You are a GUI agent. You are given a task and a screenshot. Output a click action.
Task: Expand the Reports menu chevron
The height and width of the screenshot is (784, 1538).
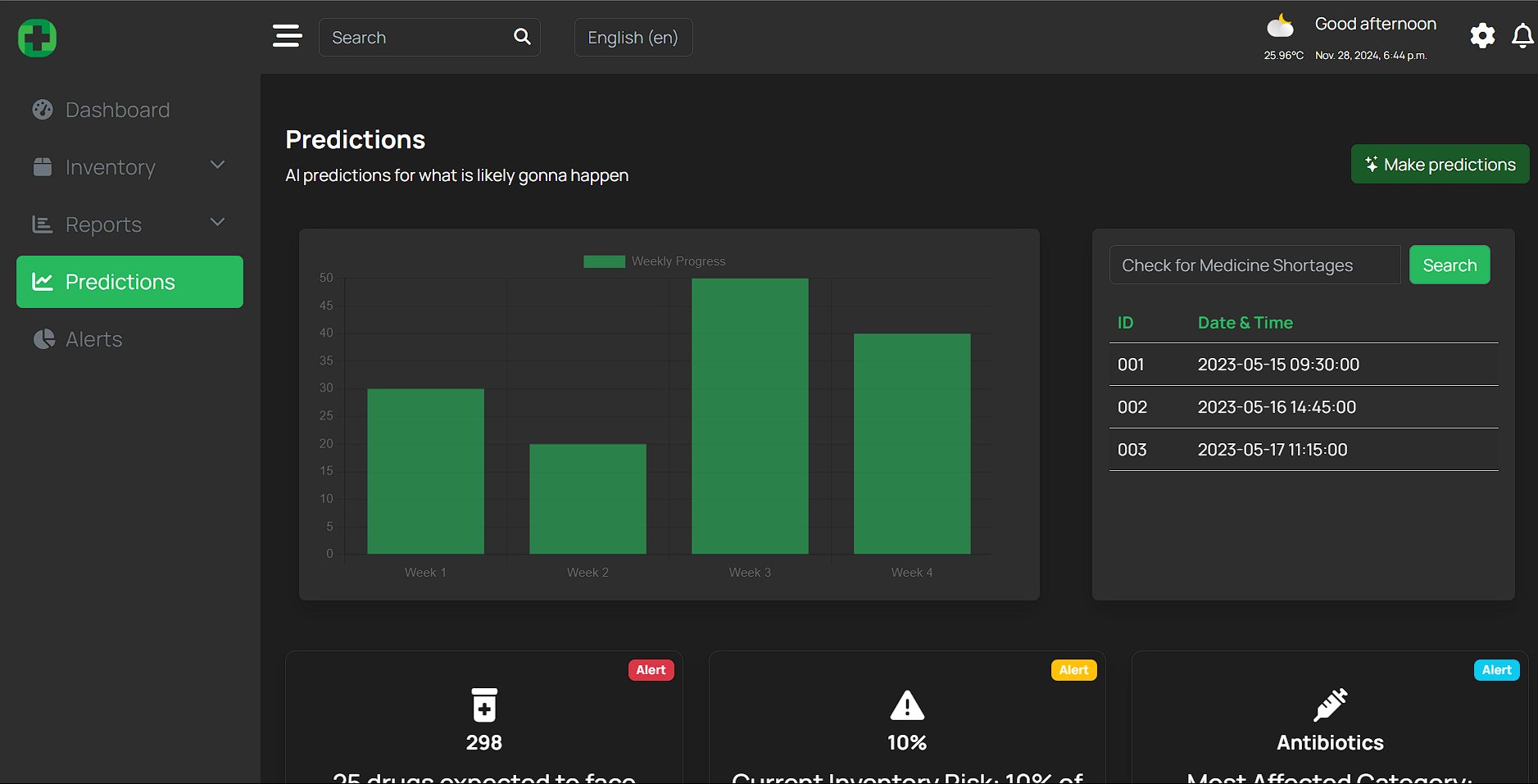pyautogui.click(x=217, y=223)
